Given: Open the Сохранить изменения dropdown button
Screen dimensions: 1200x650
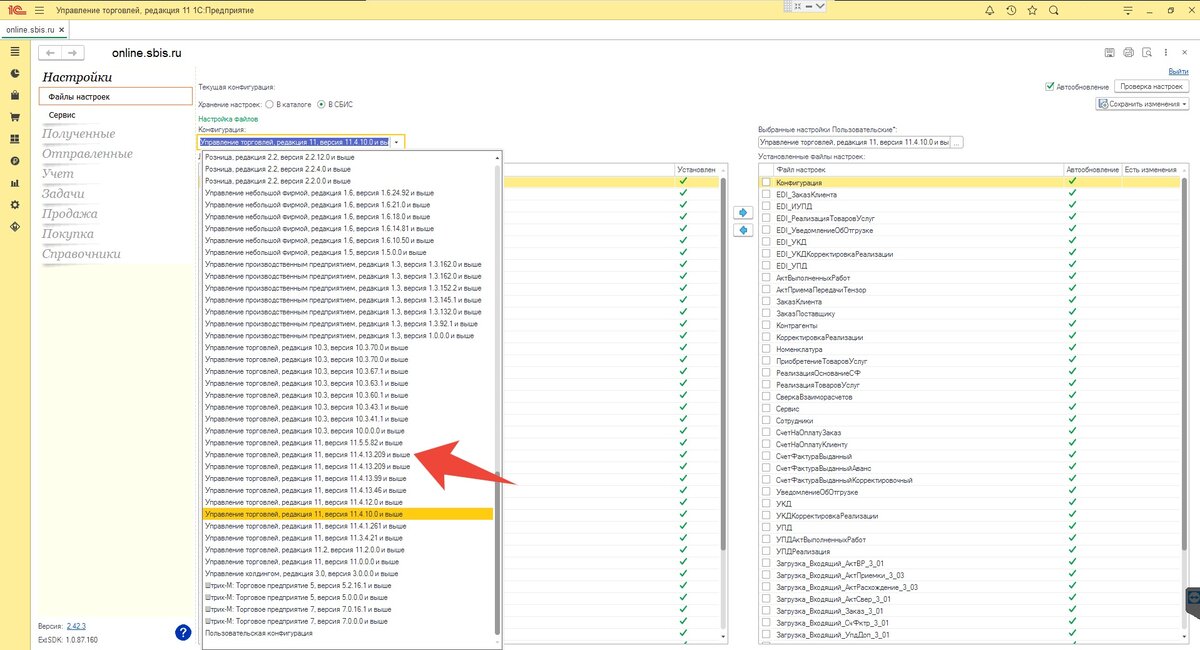Looking at the screenshot, I should [1142, 104].
